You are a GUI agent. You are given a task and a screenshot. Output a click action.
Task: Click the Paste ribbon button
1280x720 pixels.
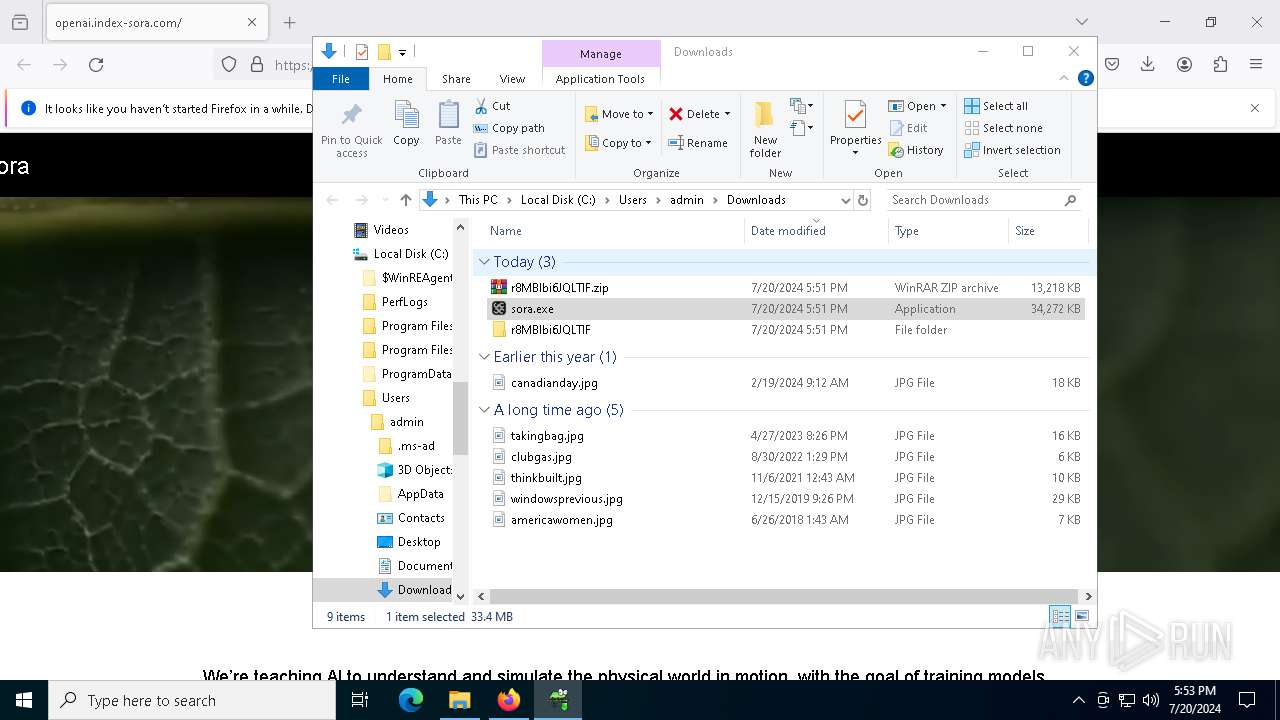448,124
